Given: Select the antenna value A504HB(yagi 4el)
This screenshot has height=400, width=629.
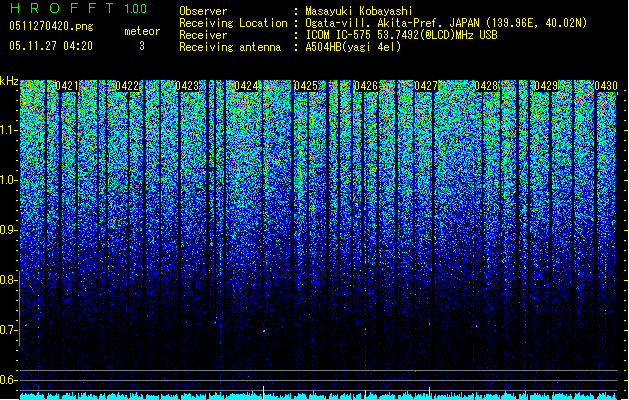Looking at the screenshot, I should (353, 47).
